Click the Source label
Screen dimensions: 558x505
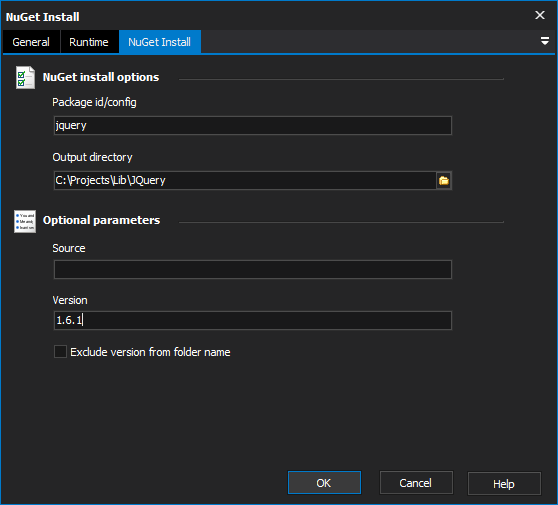click(69, 248)
